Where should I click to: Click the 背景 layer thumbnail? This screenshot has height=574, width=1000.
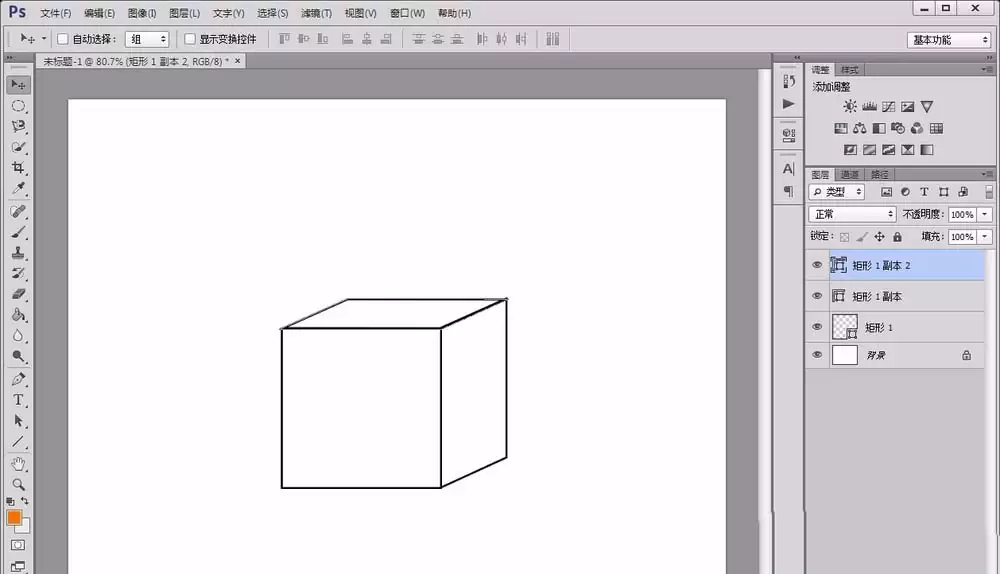(844, 355)
